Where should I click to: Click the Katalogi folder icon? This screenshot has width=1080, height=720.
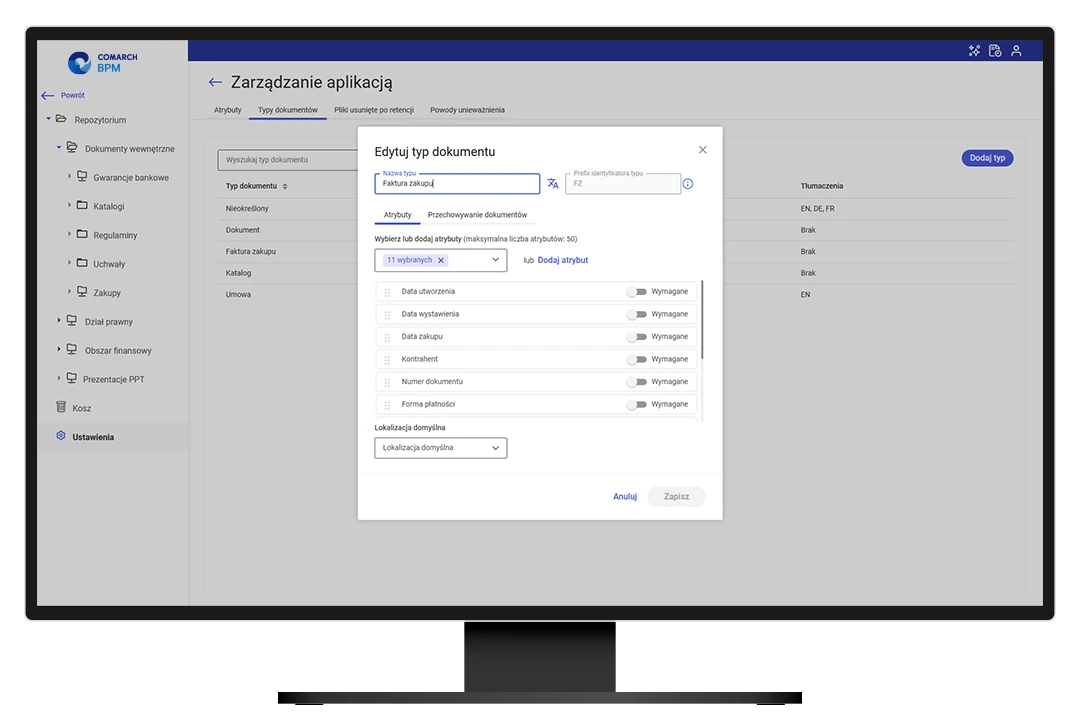(x=82, y=205)
